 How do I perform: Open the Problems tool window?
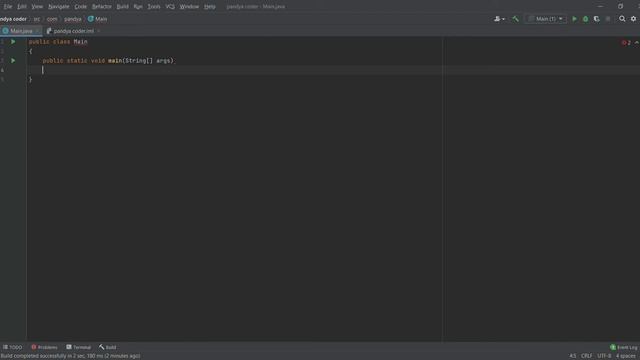point(44,347)
